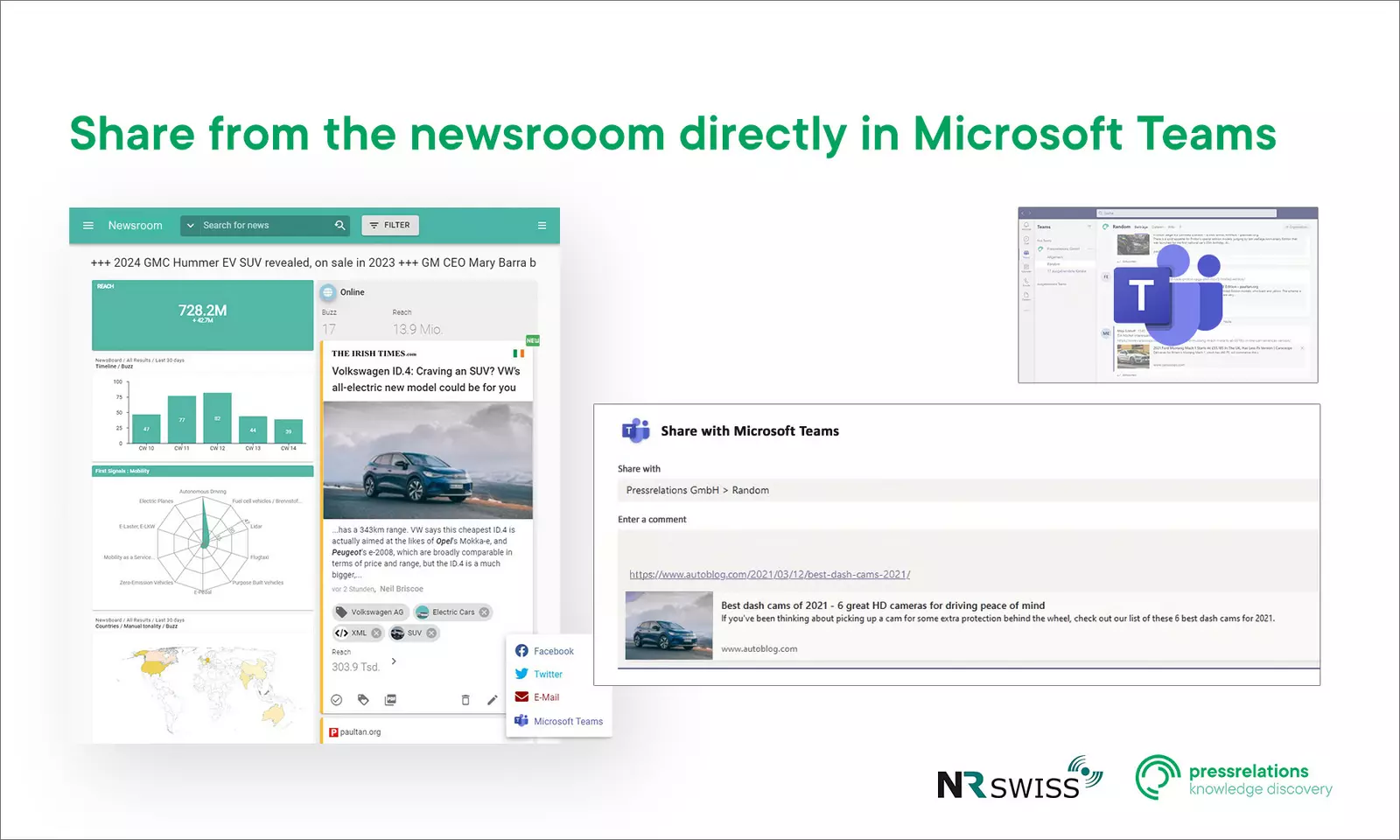
Task: Click the Best dash cams of 2021 preview title
Action: [x=883, y=605]
